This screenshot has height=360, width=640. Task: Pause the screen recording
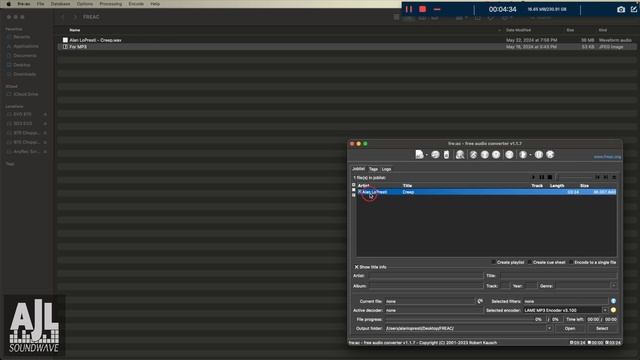tap(409, 9)
